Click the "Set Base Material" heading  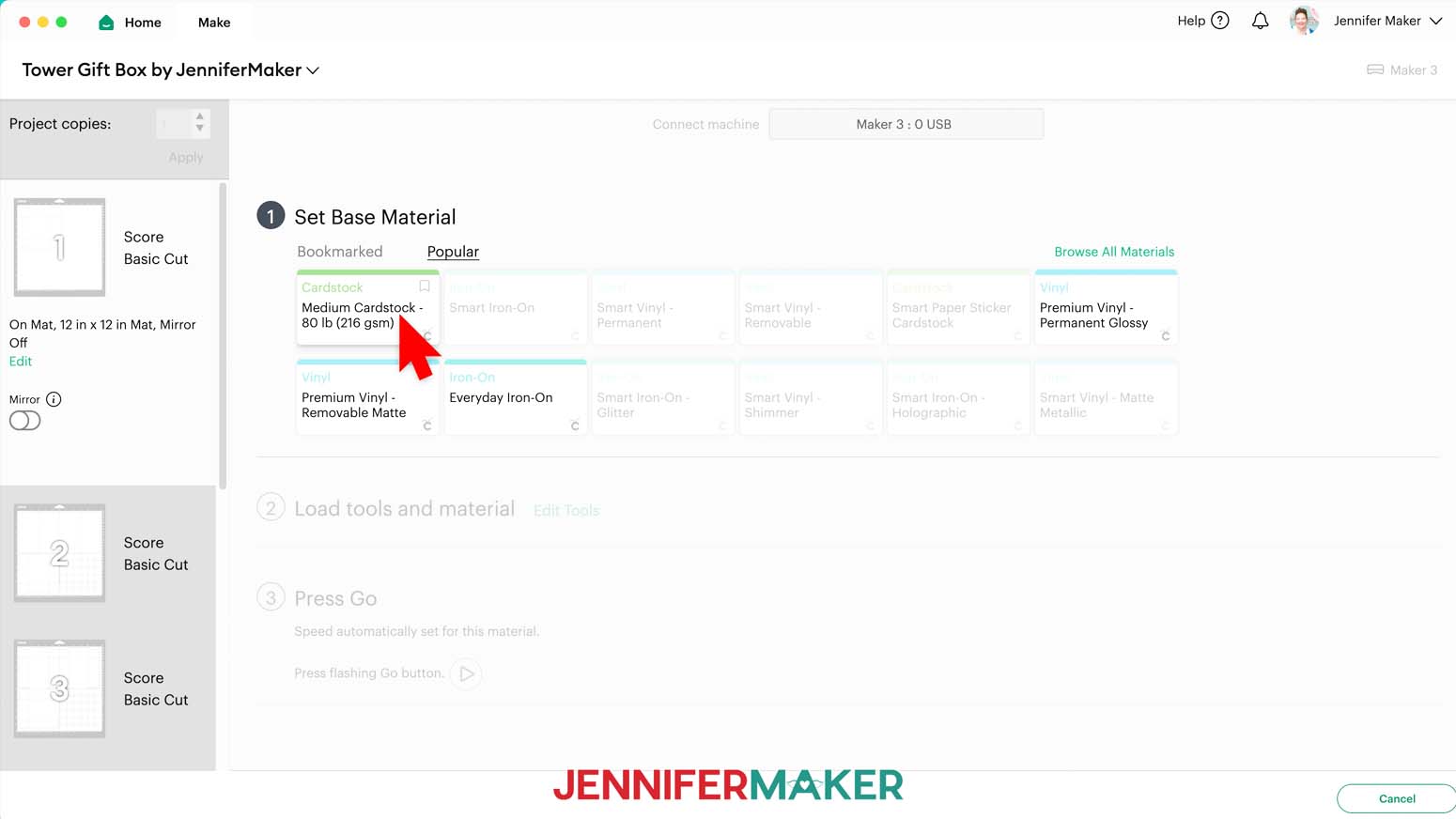[375, 217]
